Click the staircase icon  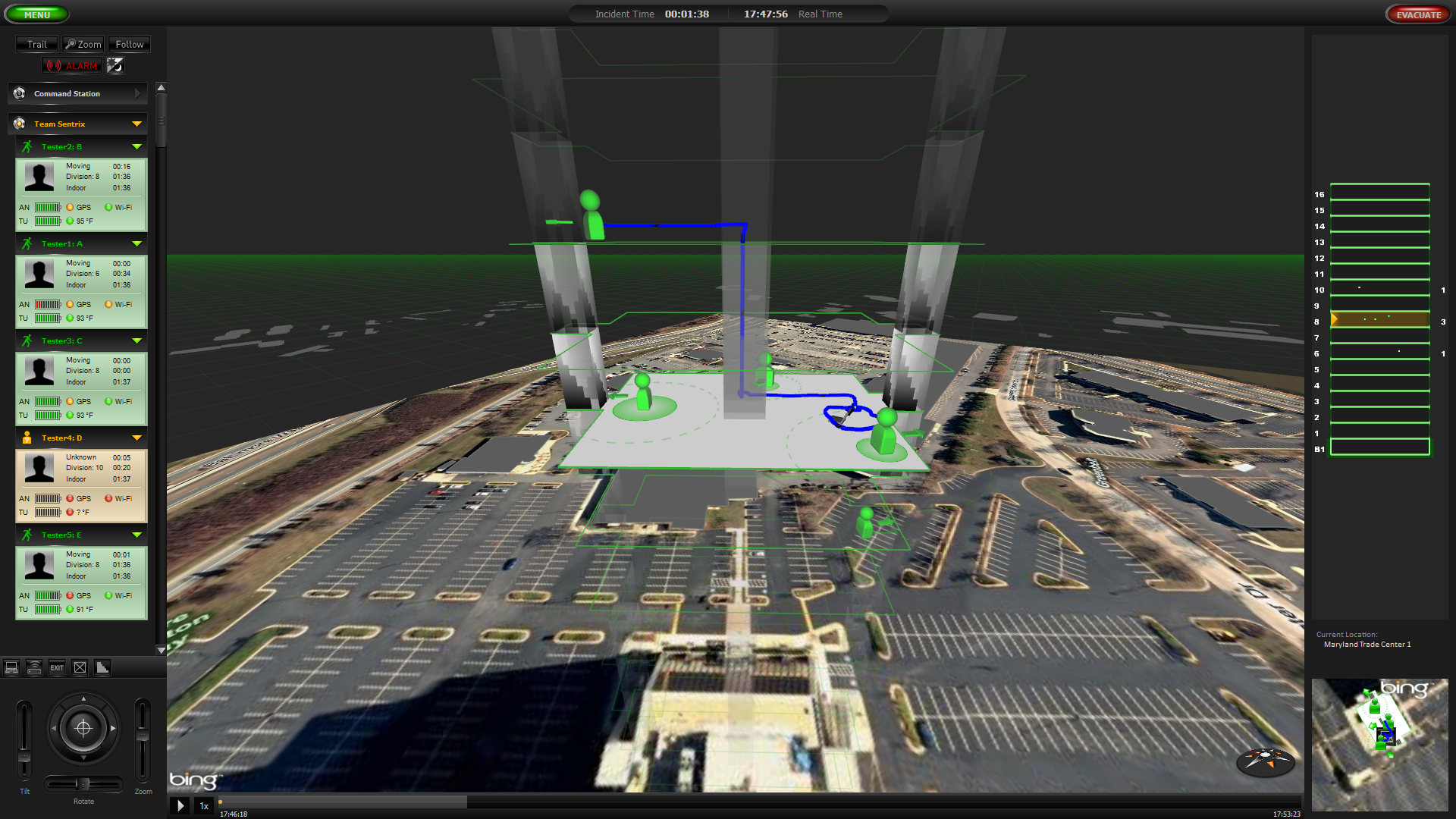click(x=102, y=667)
